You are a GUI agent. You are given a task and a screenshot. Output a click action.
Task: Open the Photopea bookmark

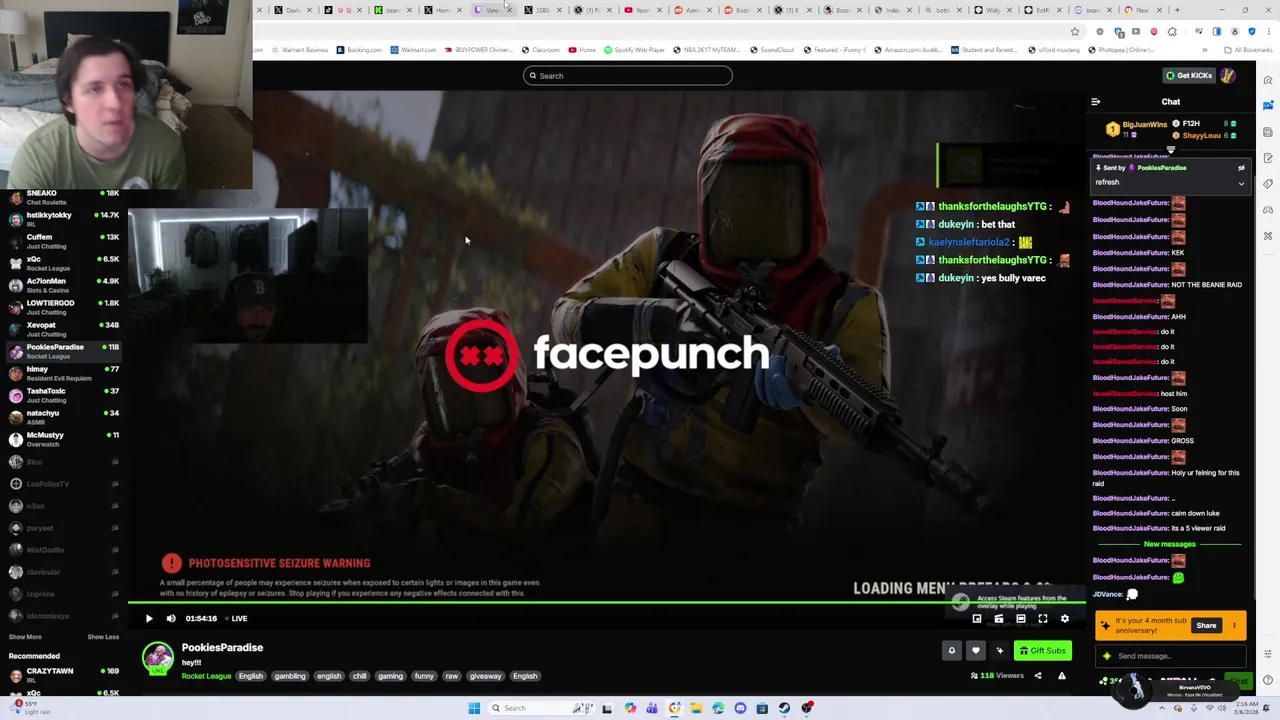point(1122,50)
